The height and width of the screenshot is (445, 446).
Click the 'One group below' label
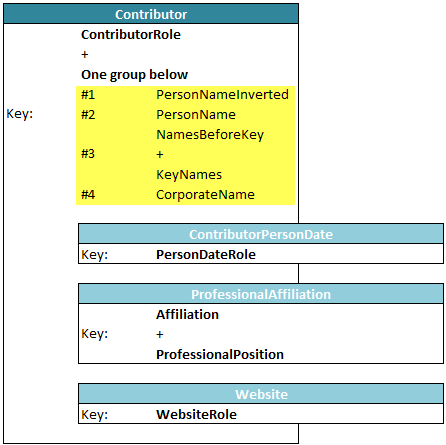pyautogui.click(x=135, y=75)
